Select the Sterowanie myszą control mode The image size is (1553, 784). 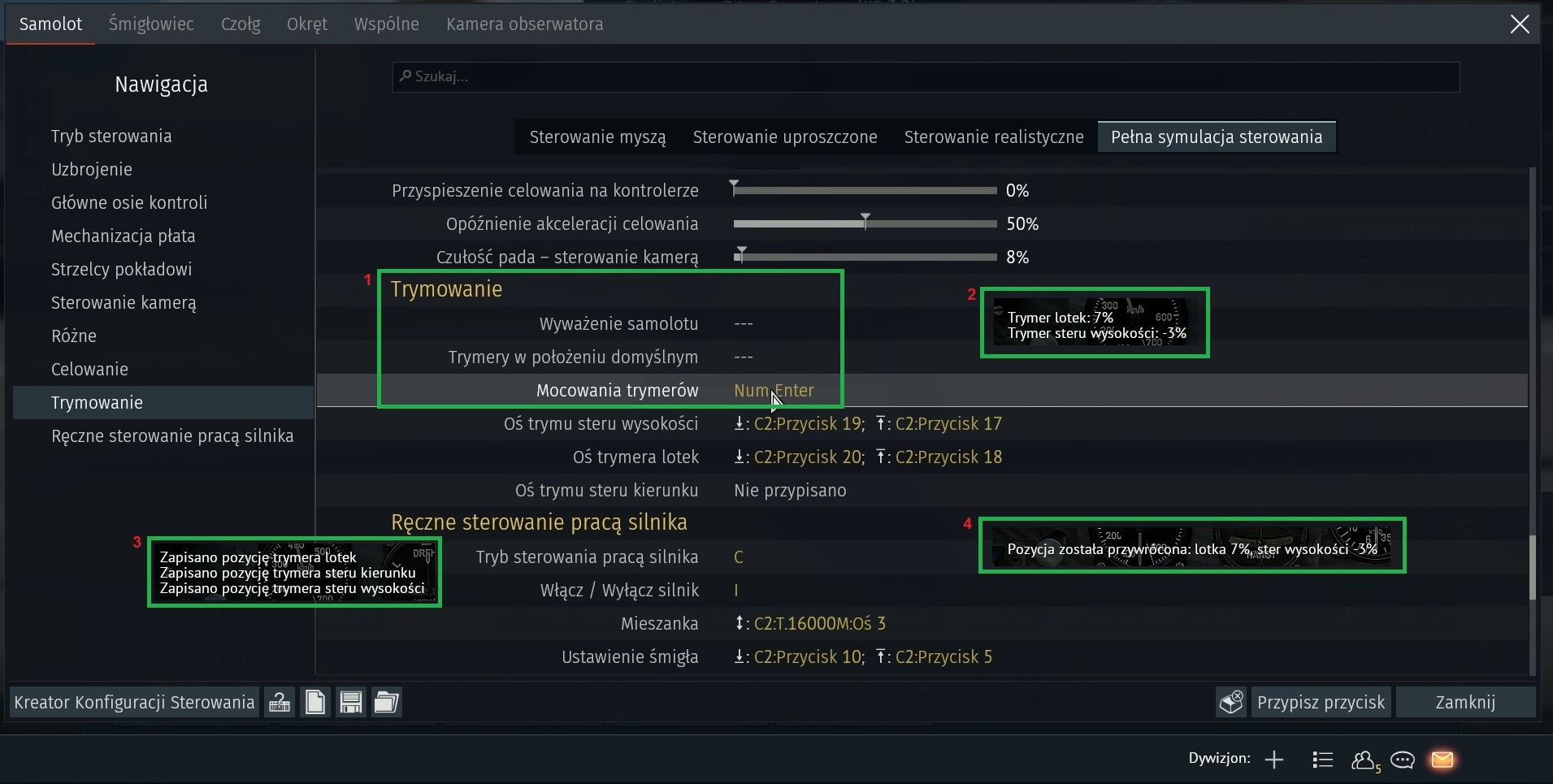click(597, 137)
